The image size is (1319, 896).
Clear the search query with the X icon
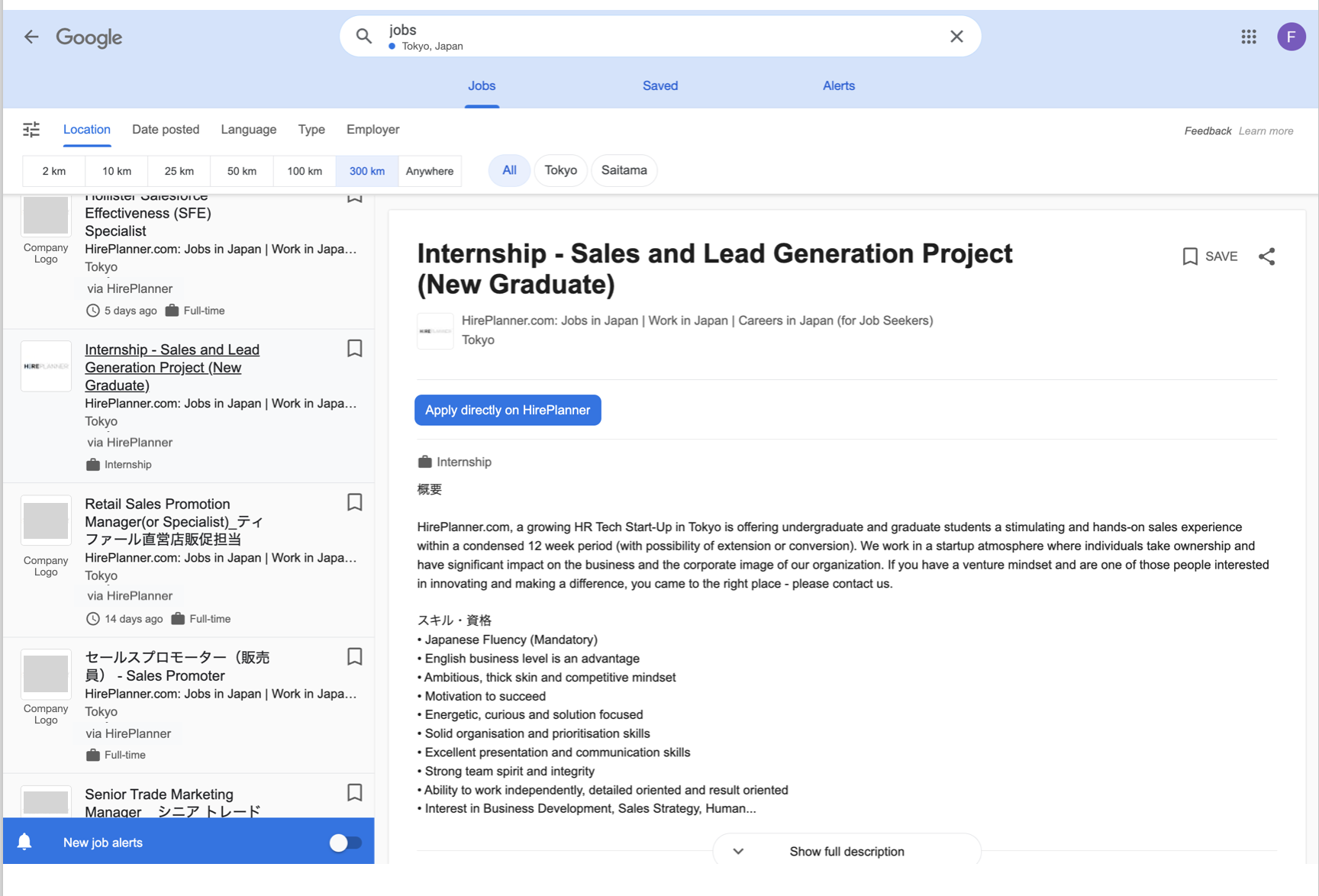(x=956, y=36)
